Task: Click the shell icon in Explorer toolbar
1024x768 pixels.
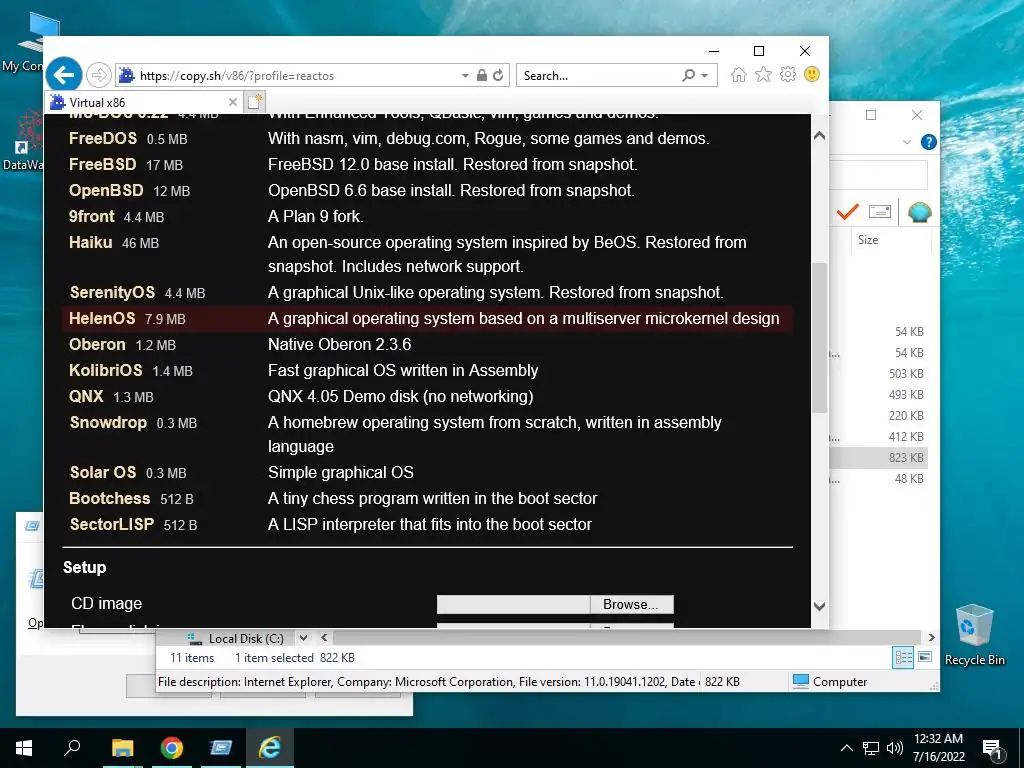Action: (x=919, y=212)
